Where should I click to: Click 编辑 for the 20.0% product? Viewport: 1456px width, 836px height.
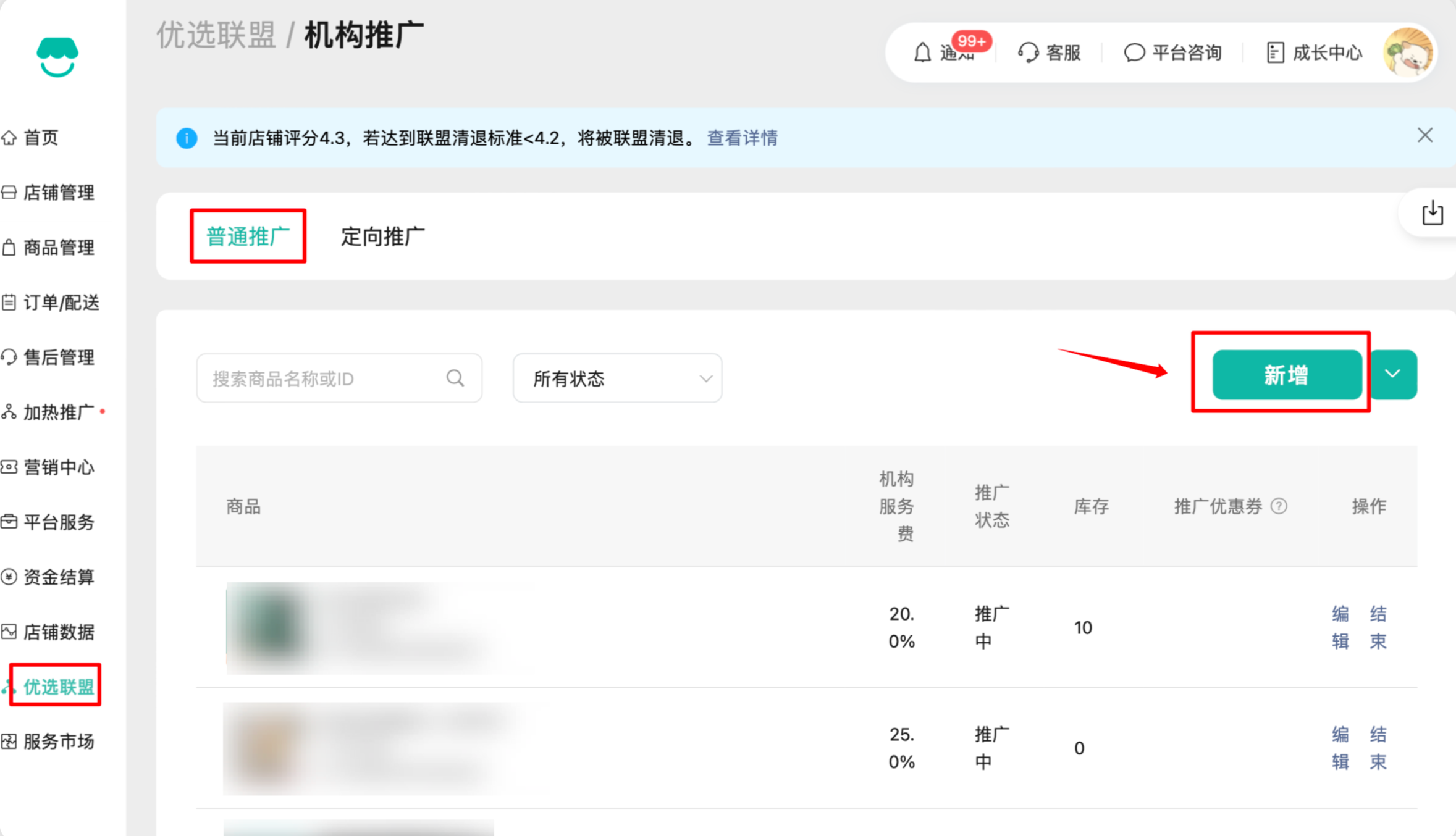pos(1340,627)
